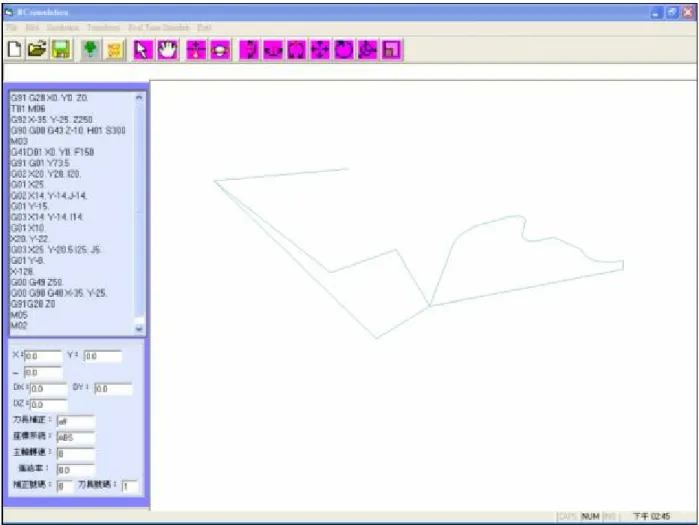Click the last magenta square view icon
This screenshot has width=699, height=525.
click(x=391, y=49)
